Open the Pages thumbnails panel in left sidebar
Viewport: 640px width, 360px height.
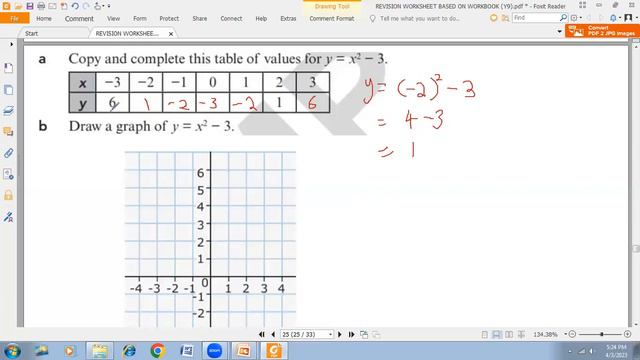click(x=8, y=90)
